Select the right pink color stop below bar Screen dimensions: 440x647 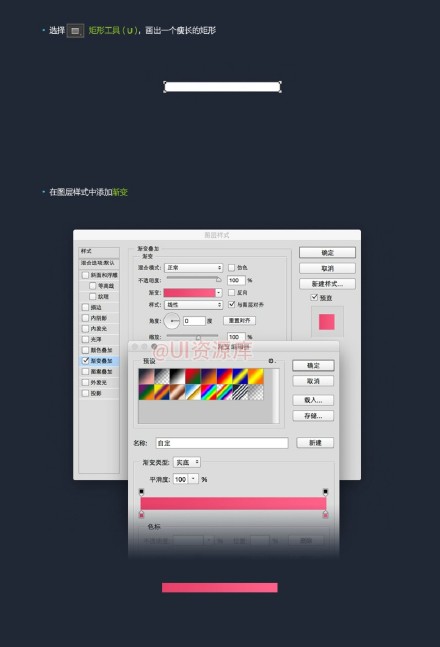(x=325, y=514)
